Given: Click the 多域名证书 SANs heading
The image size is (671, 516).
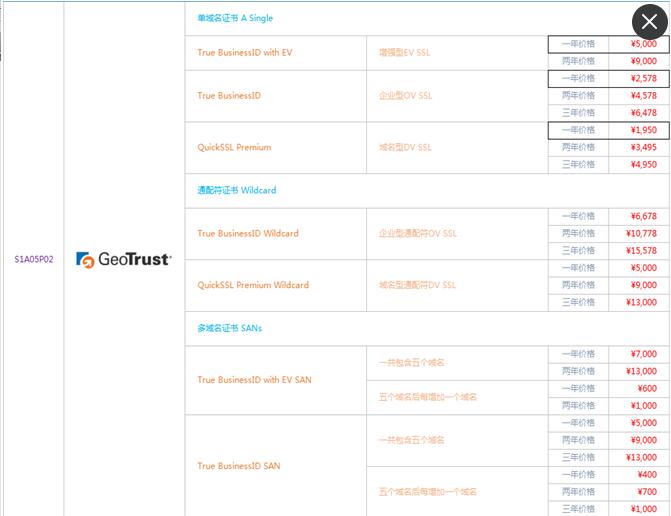Looking at the screenshot, I should pyautogui.click(x=229, y=328).
